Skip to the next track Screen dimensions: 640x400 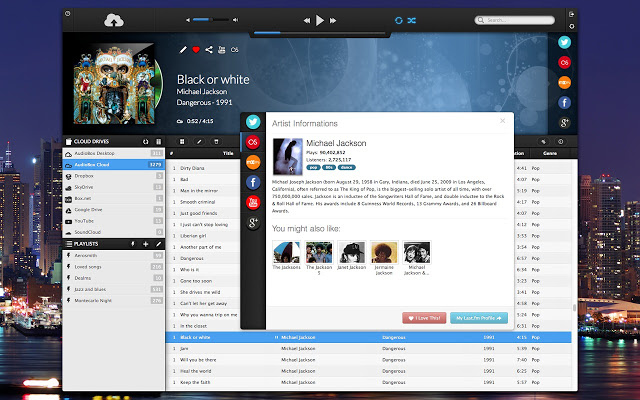[333, 20]
